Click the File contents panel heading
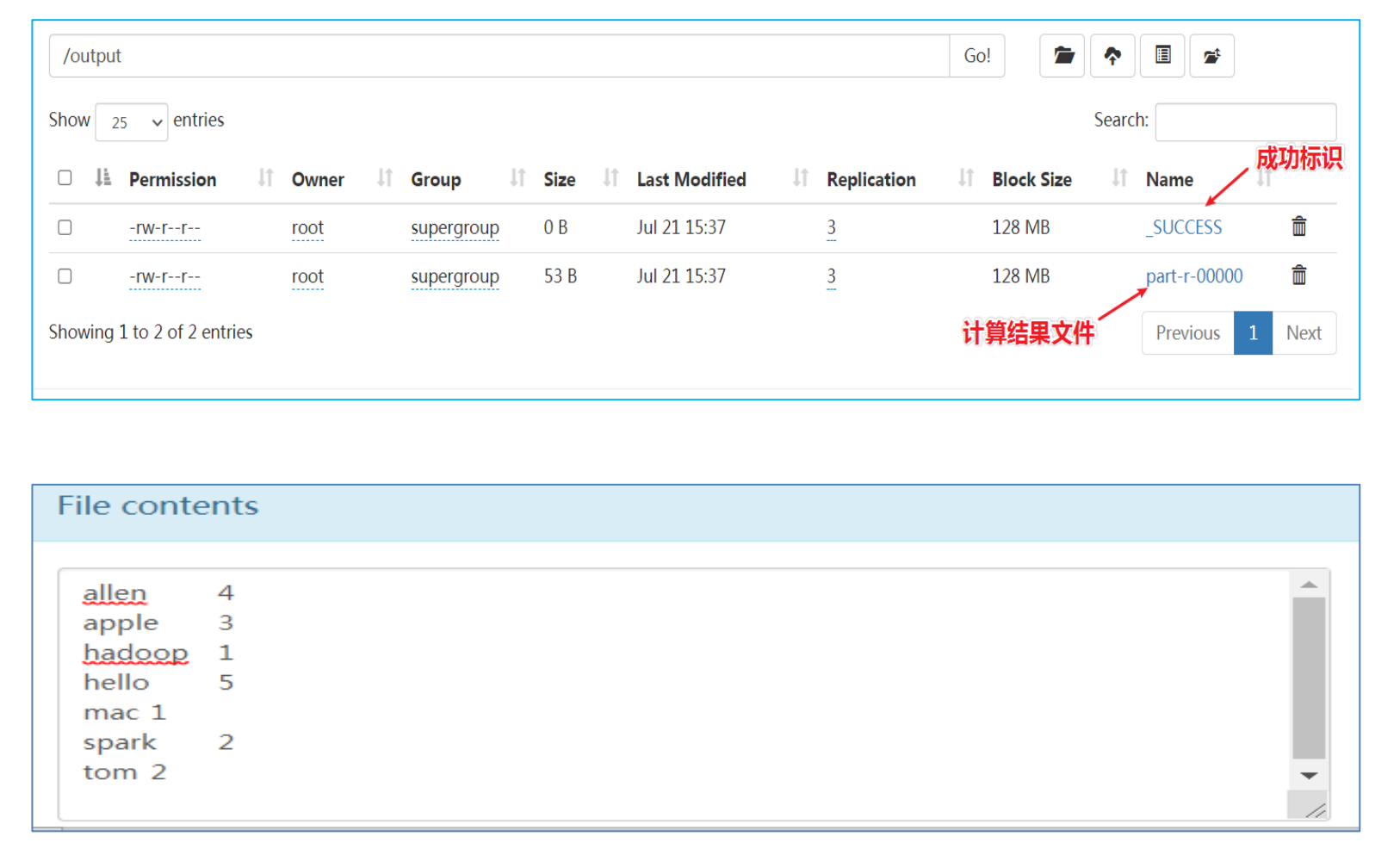The image size is (1400, 861). [x=158, y=505]
